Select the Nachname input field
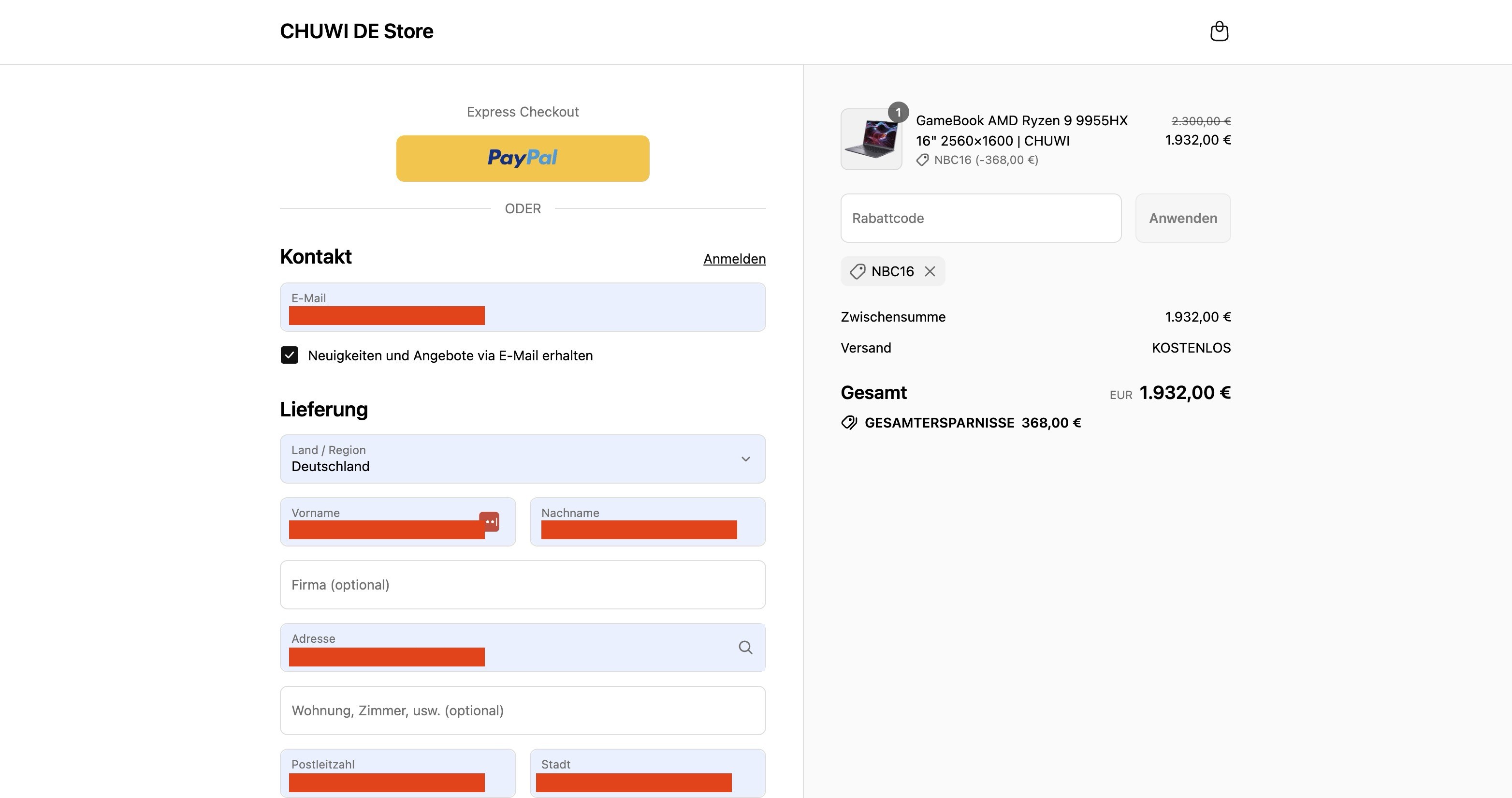 pos(647,522)
